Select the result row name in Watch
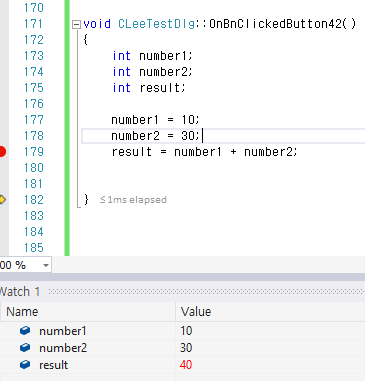 click(x=53, y=365)
